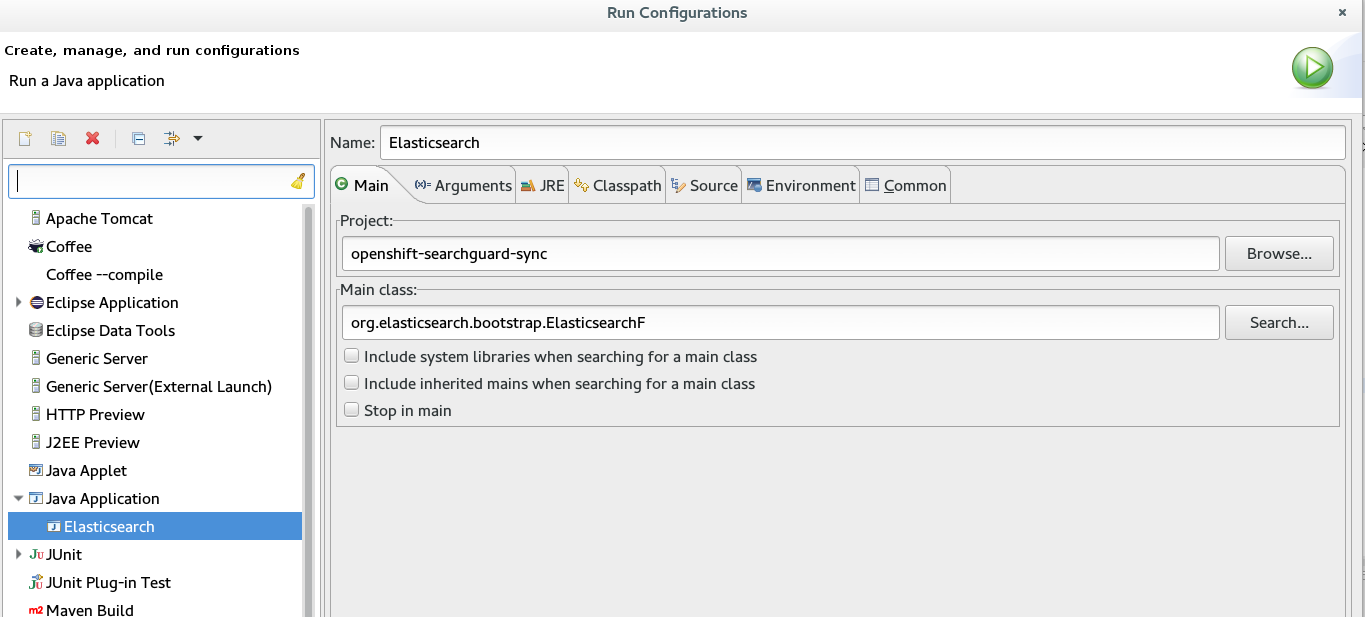Enable Include system libraries when searching
The width and height of the screenshot is (1365, 617).
[x=351, y=356]
